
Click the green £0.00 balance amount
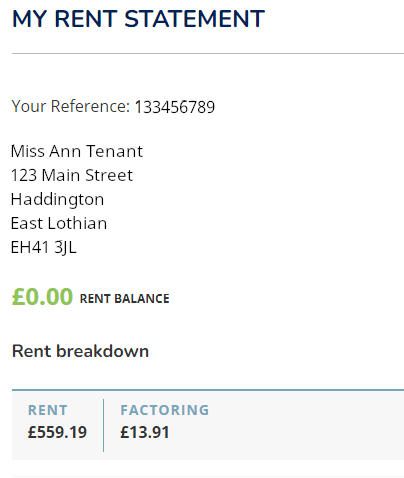[42, 297]
